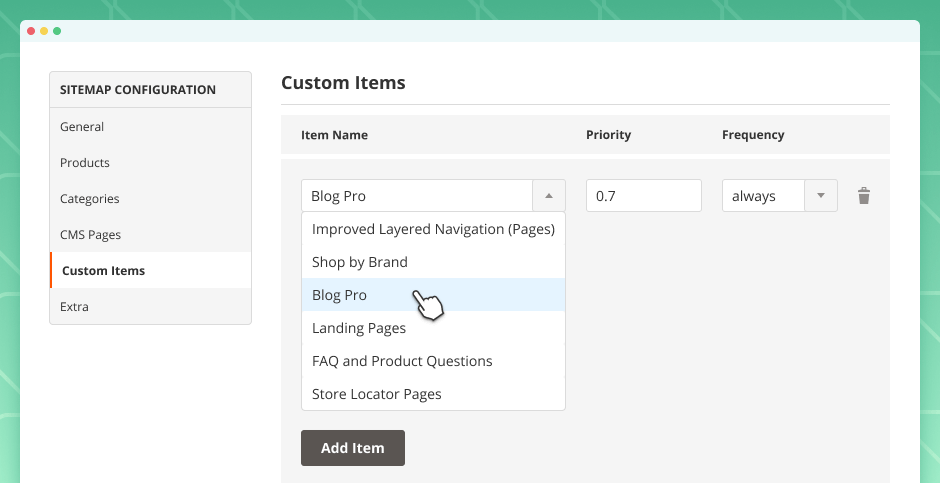Viewport: 940px width, 483px height.
Task: Click the Custom Items page title
Action: (x=344, y=82)
